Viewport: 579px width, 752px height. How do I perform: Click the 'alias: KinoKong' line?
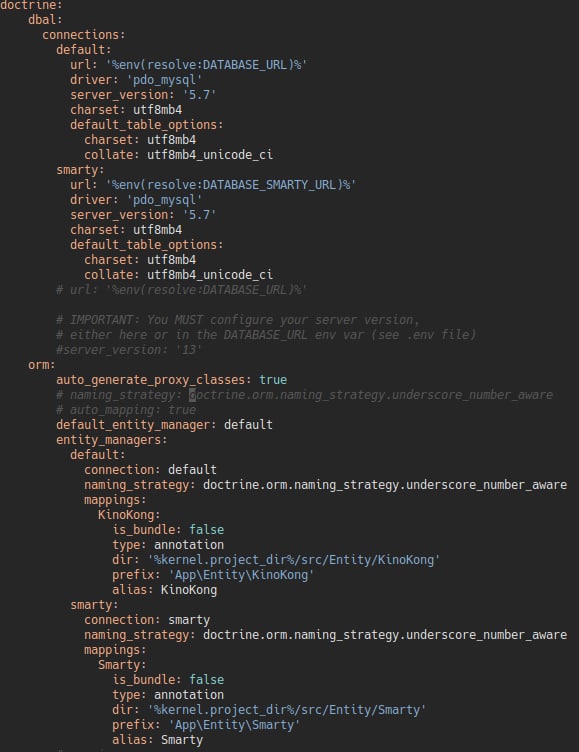(165, 590)
